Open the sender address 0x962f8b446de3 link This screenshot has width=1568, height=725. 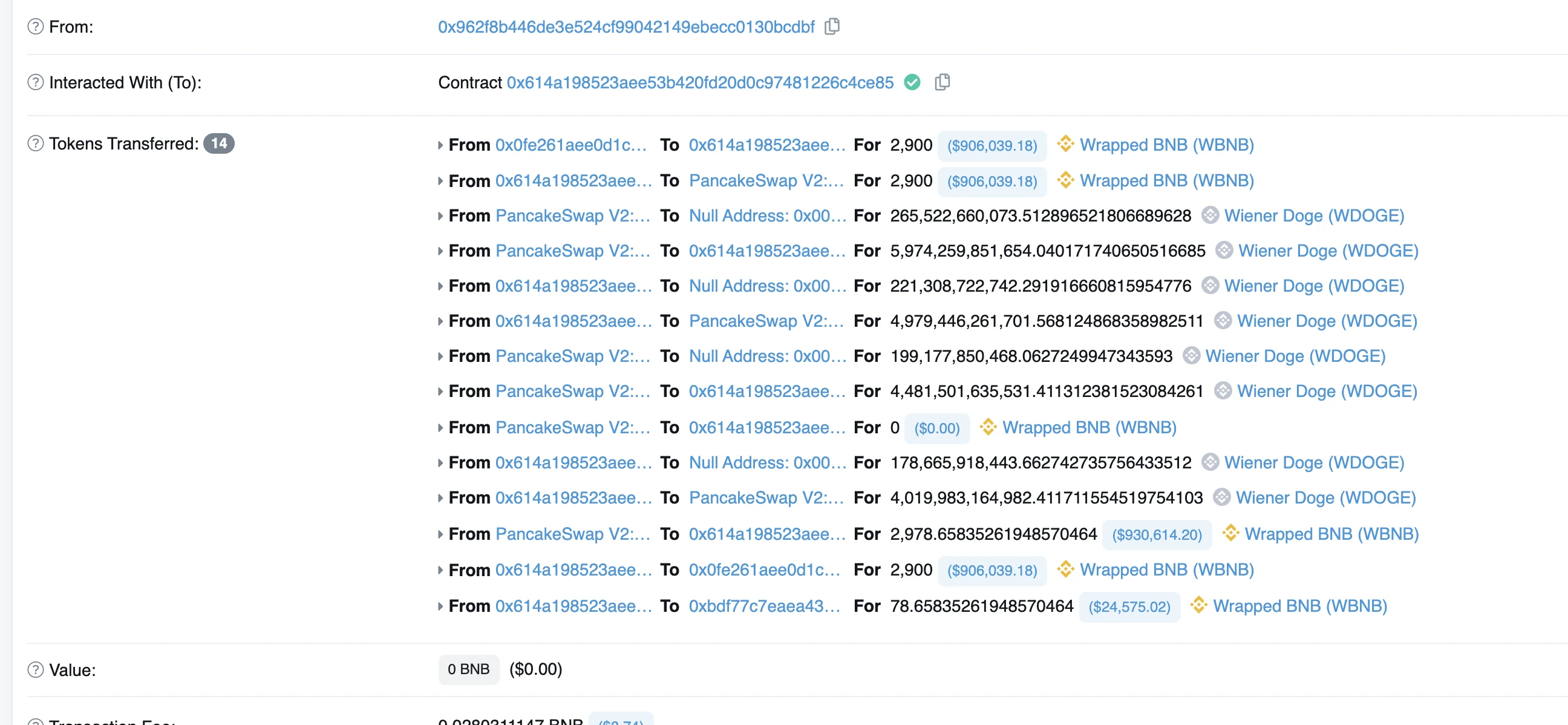click(x=626, y=27)
